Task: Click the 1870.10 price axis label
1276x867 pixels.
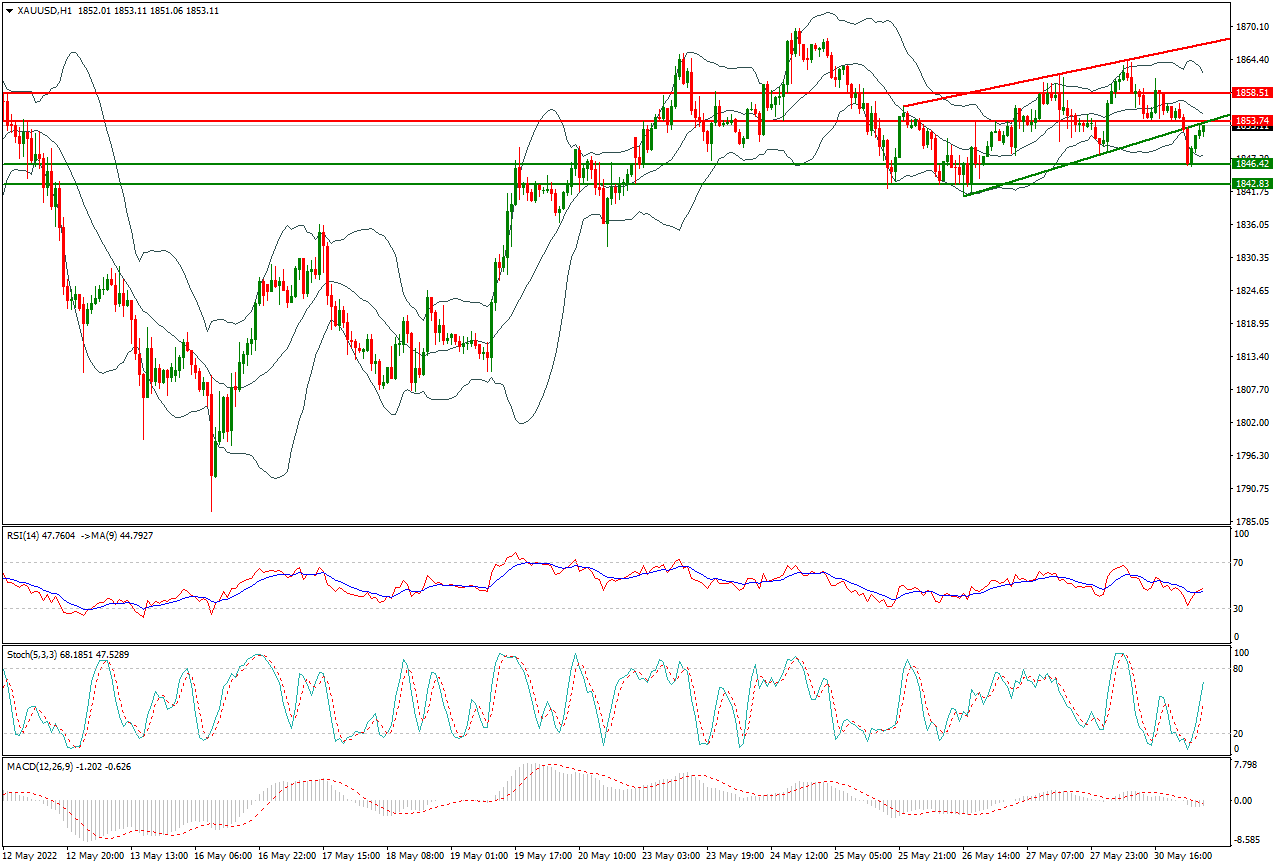Action: click(1252, 27)
